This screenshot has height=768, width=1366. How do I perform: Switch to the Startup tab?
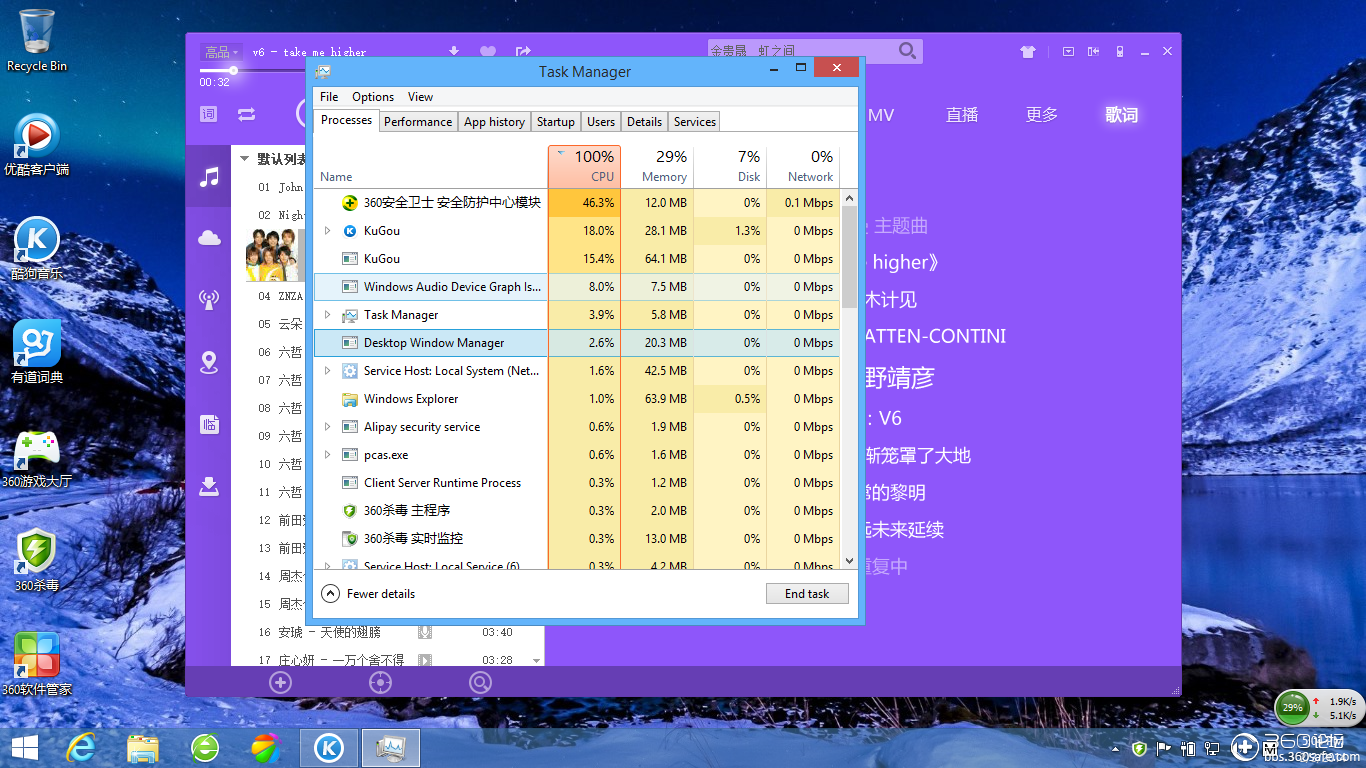coord(555,121)
